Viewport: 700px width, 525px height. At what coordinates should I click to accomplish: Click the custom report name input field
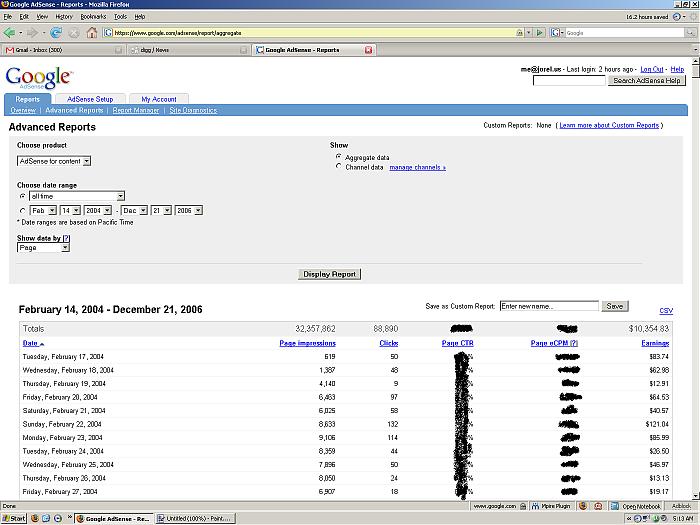pos(549,306)
